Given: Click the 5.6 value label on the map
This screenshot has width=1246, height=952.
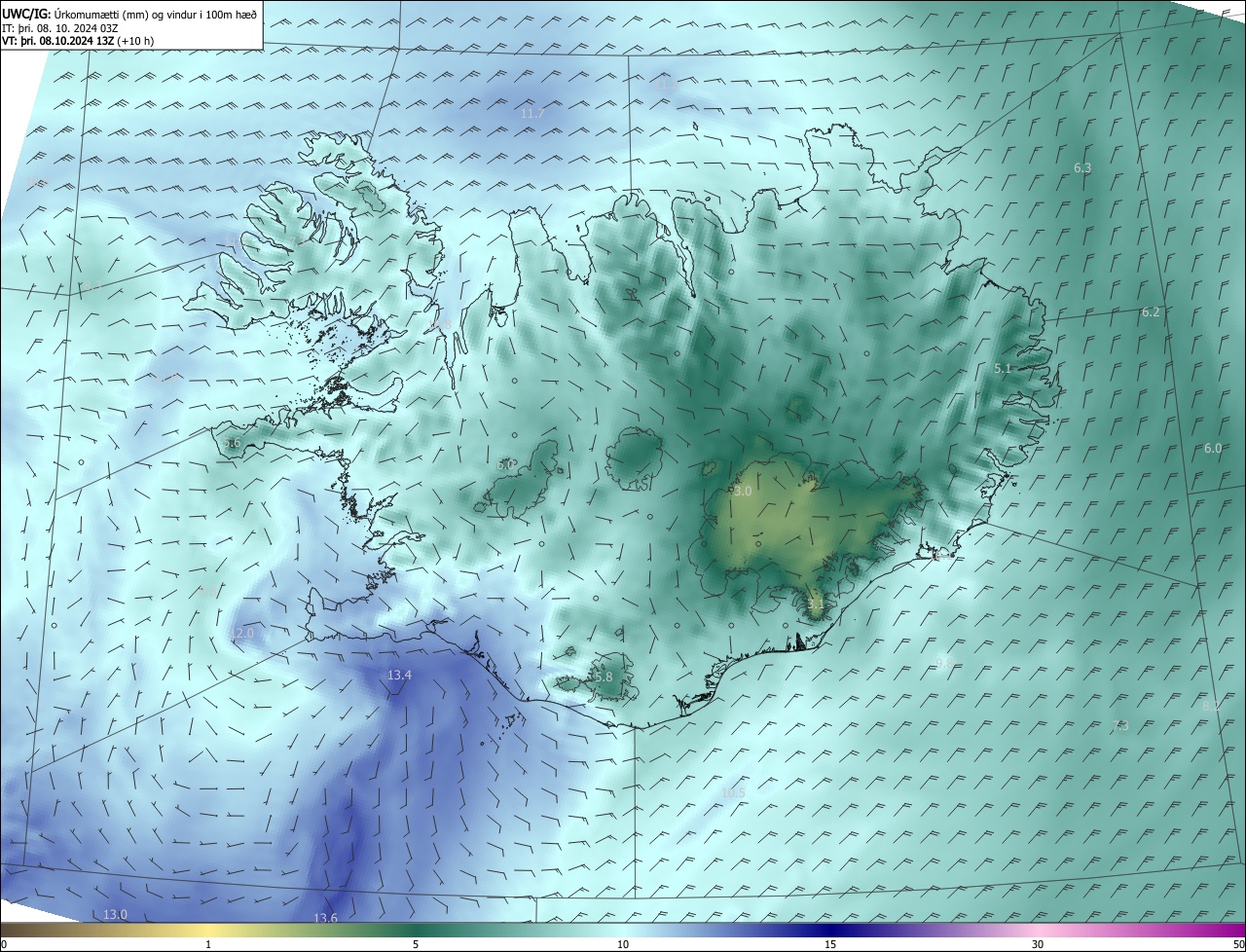Looking at the screenshot, I should pos(232,443).
